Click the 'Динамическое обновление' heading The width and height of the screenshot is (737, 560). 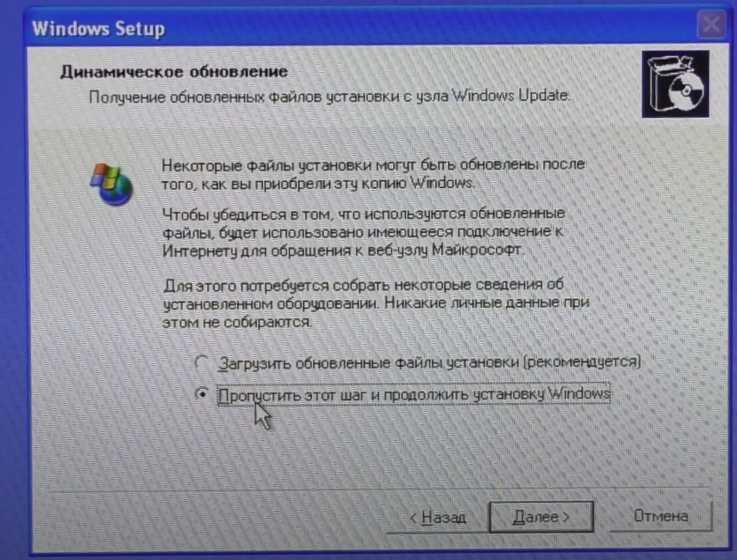pos(174,72)
